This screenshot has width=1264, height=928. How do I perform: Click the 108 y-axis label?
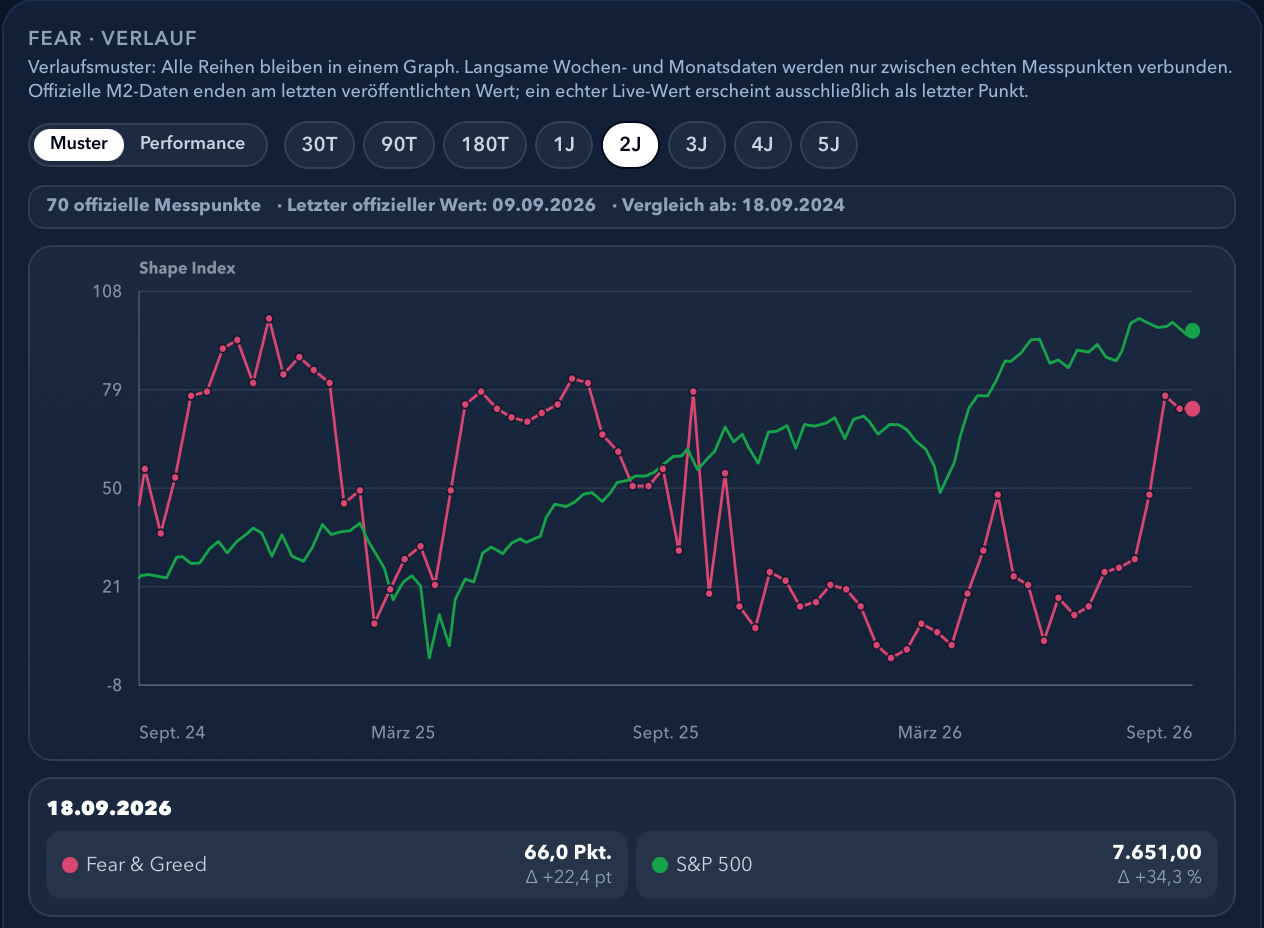click(107, 291)
